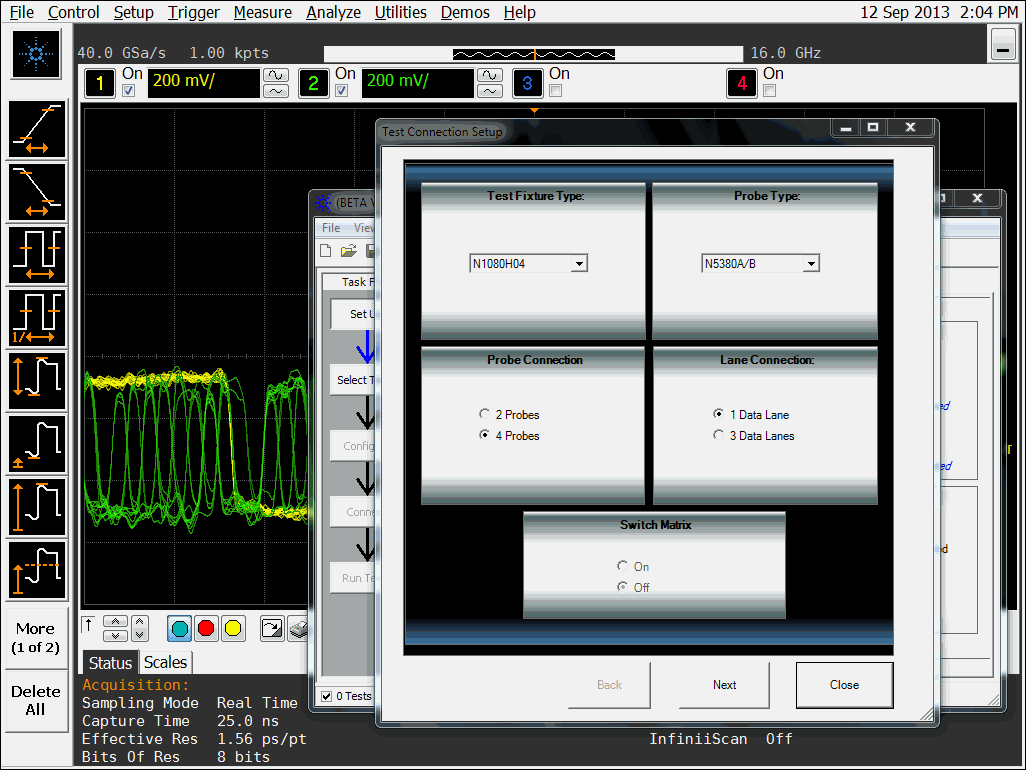Select the fall time measurement icon

pos(37,192)
